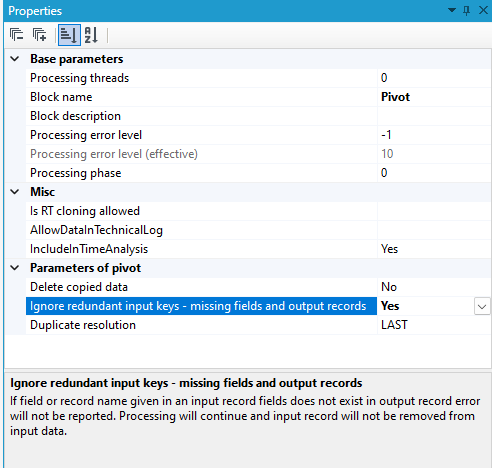Close the Properties panel
492x468 pixels.
[483, 10]
